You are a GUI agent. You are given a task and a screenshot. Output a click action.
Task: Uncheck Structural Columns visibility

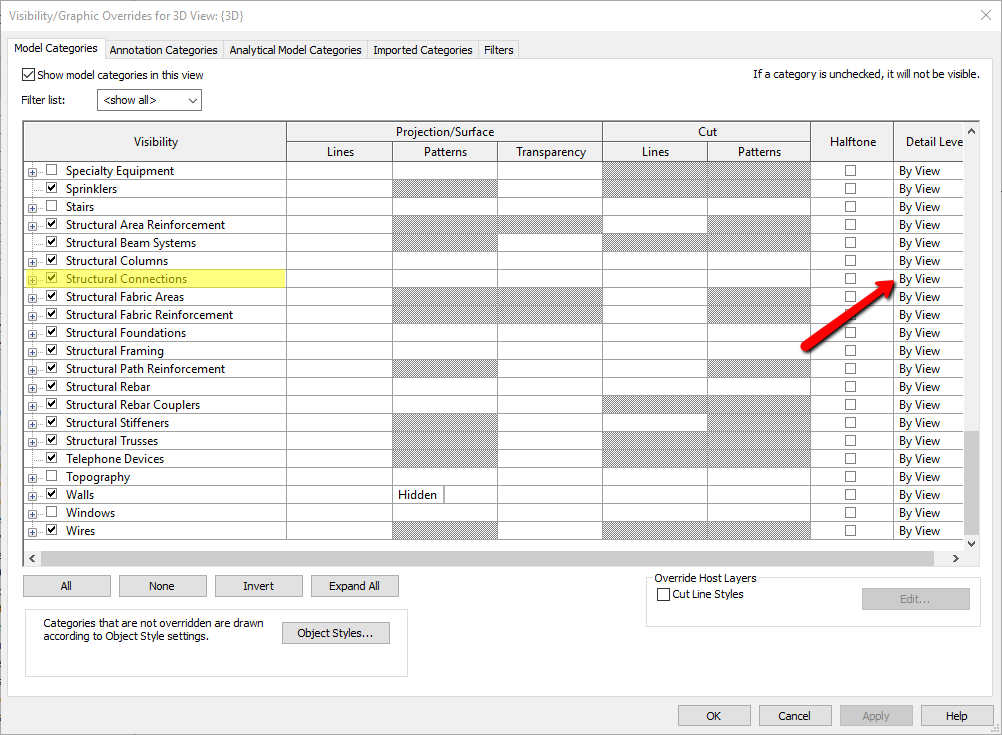click(52, 260)
